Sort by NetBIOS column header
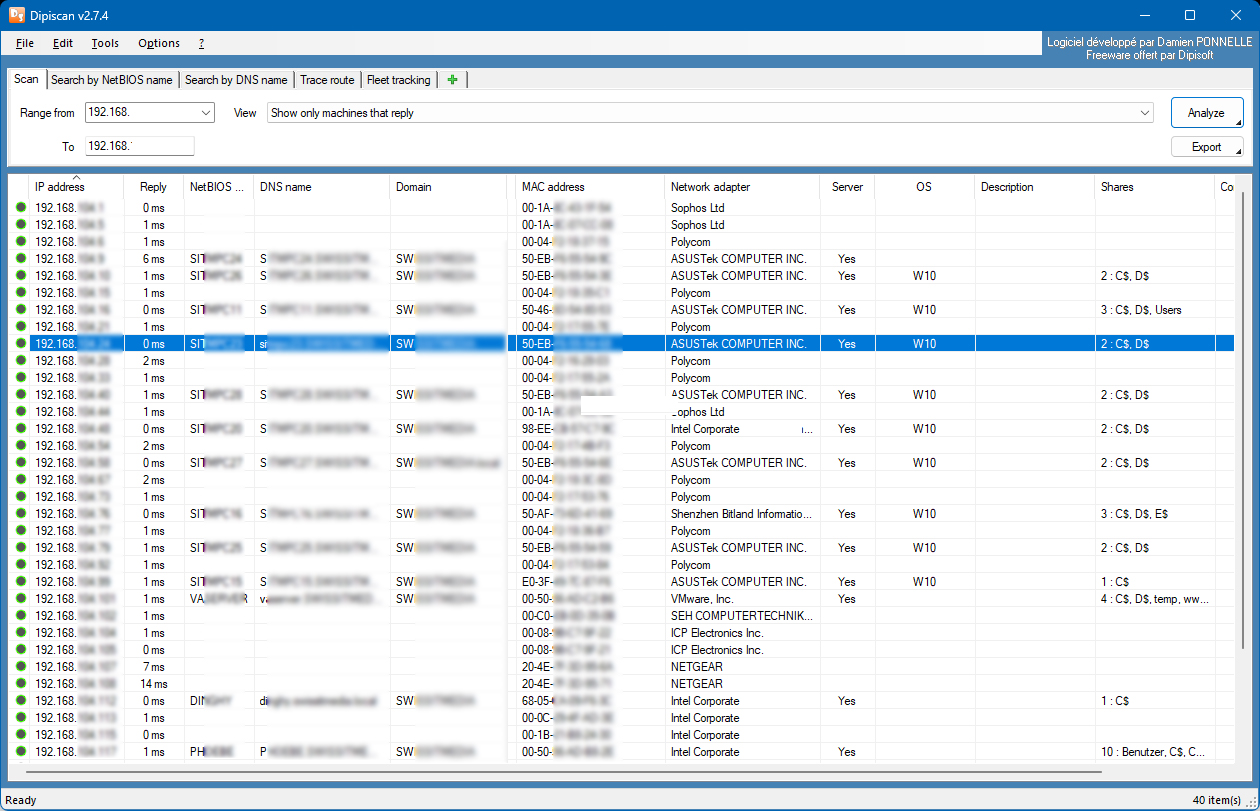 (x=218, y=187)
